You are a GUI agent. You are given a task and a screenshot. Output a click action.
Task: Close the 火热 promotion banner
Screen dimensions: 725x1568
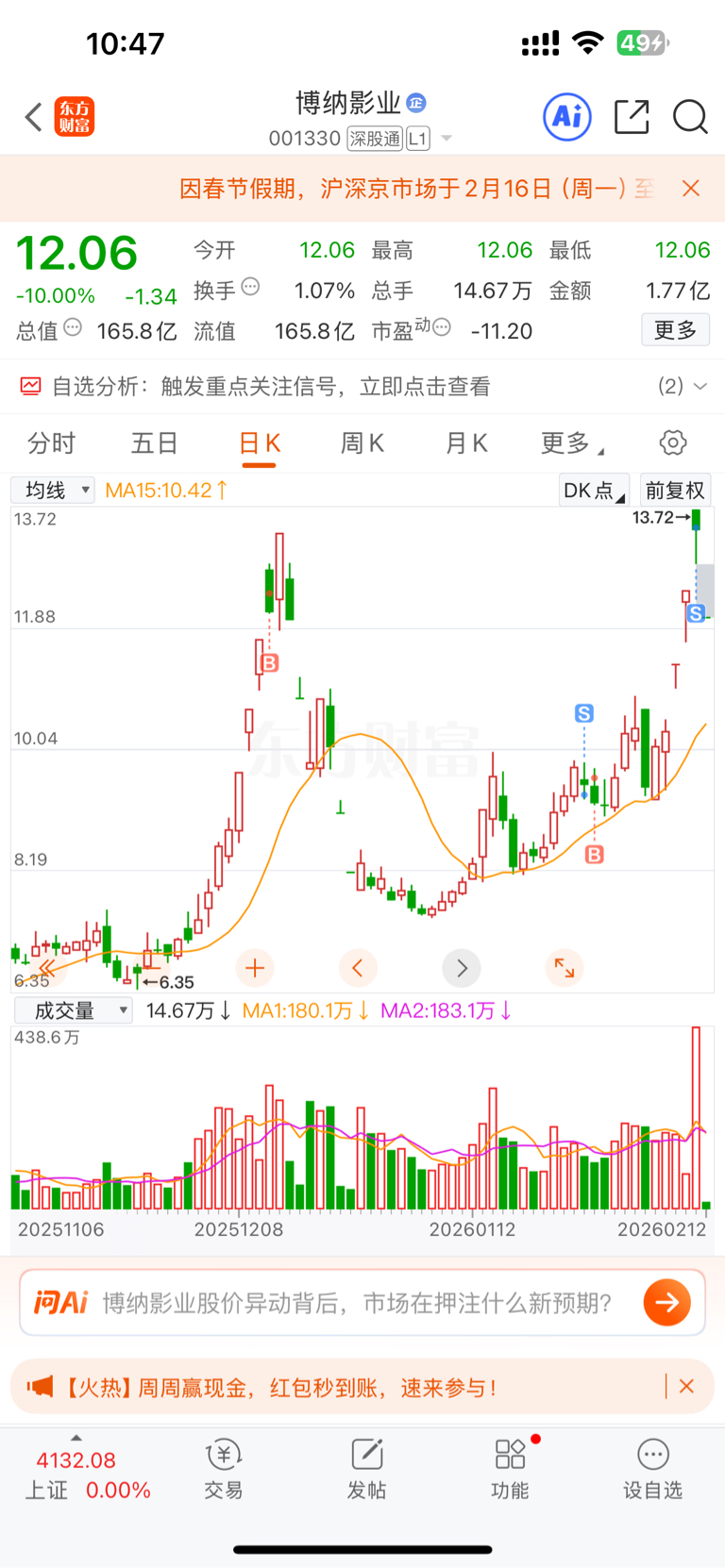687,1386
